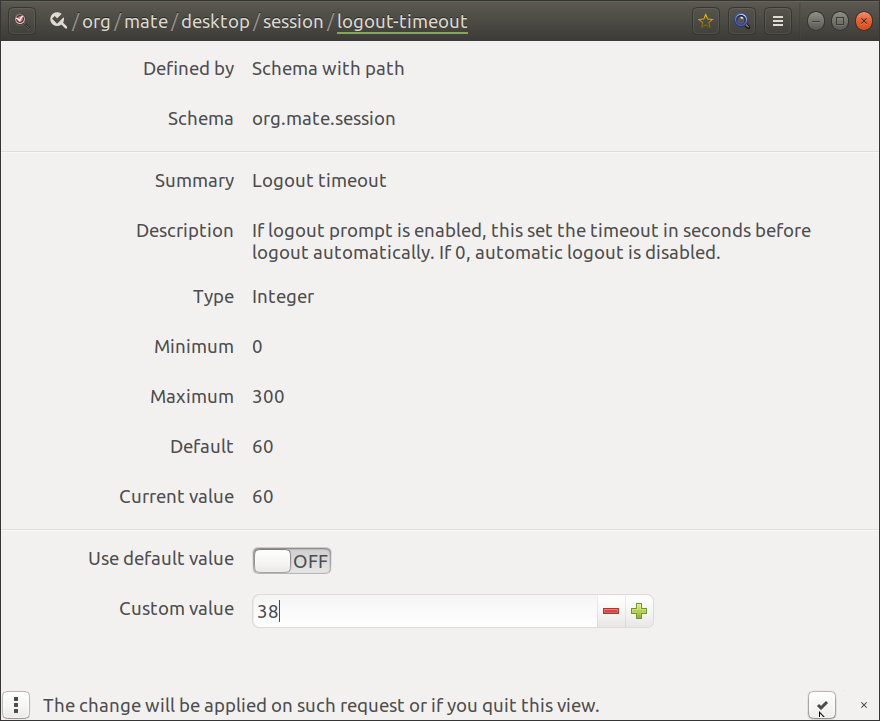
Task: Click the dconf-editor app icon in titlebar
Action: 21,21
